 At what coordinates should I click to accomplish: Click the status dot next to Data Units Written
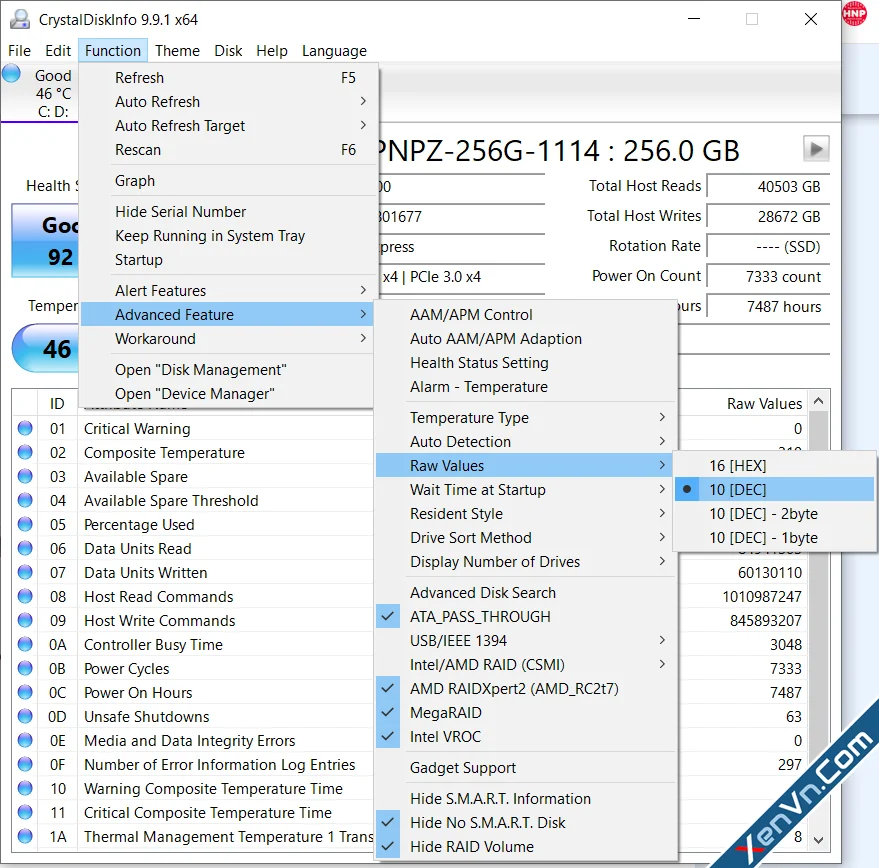[x=25, y=572]
